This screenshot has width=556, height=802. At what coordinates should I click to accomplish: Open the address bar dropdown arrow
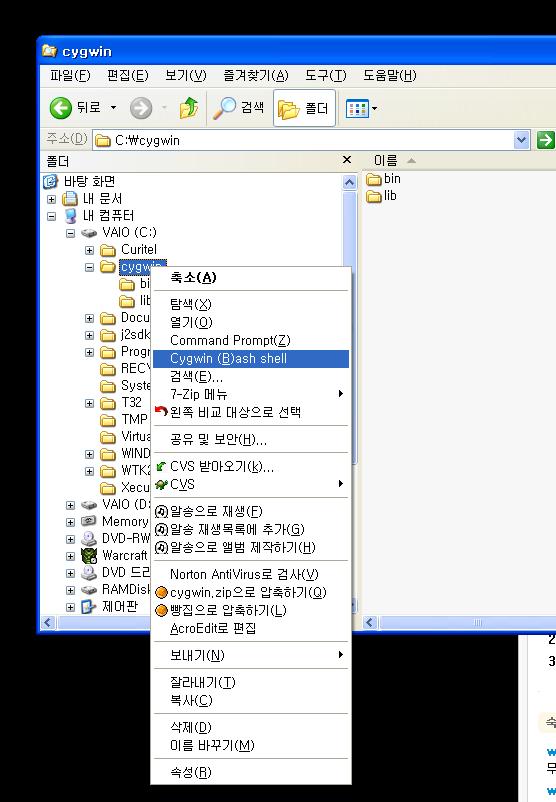point(521,140)
